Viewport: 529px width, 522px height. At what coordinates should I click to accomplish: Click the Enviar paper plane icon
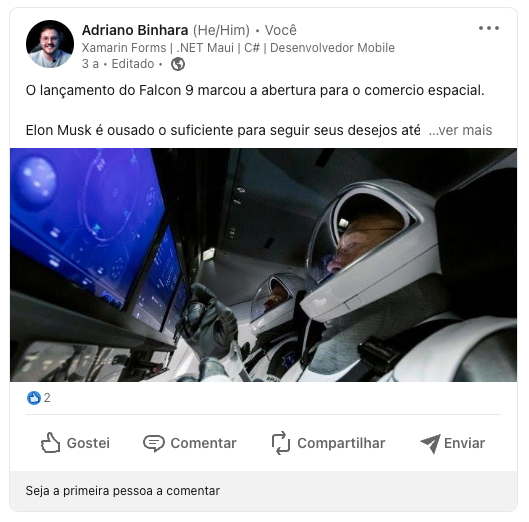coord(430,443)
